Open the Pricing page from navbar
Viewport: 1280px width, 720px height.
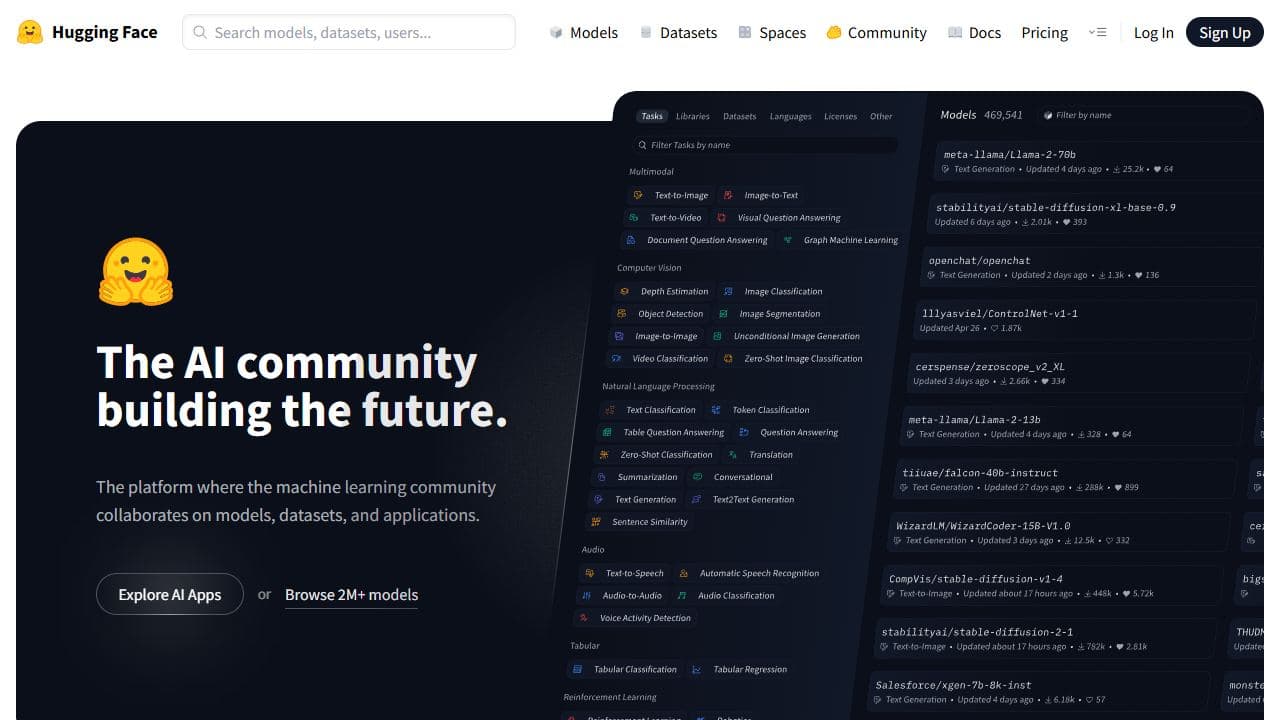tap(1044, 33)
